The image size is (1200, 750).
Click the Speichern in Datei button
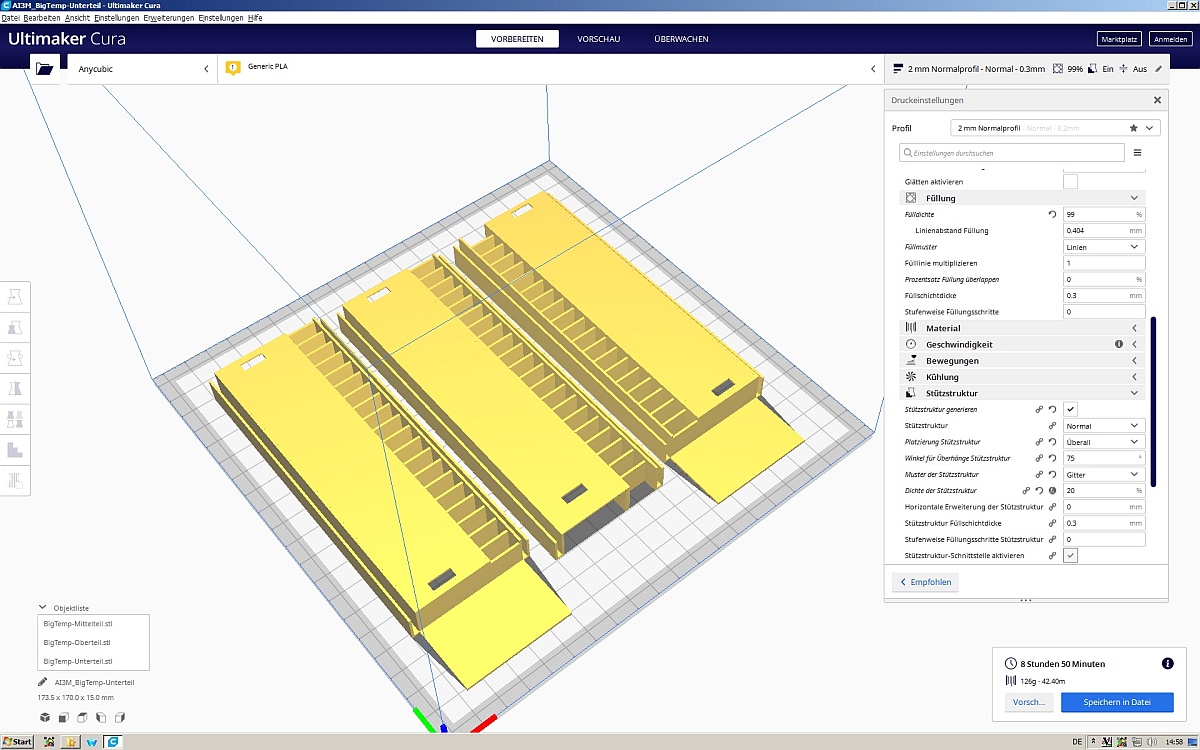tap(1116, 702)
